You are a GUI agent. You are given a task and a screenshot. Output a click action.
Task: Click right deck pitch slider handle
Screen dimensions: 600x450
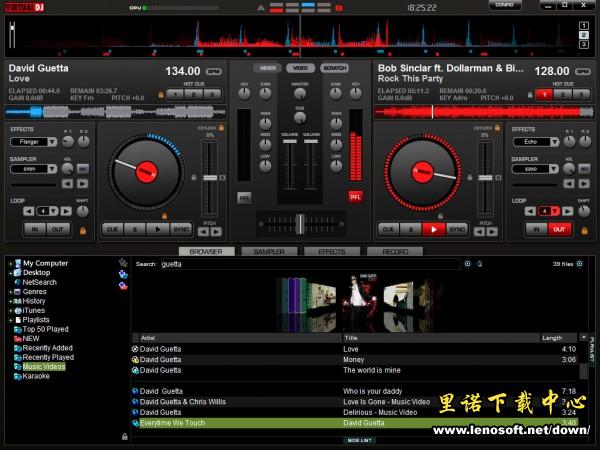tap(485, 178)
